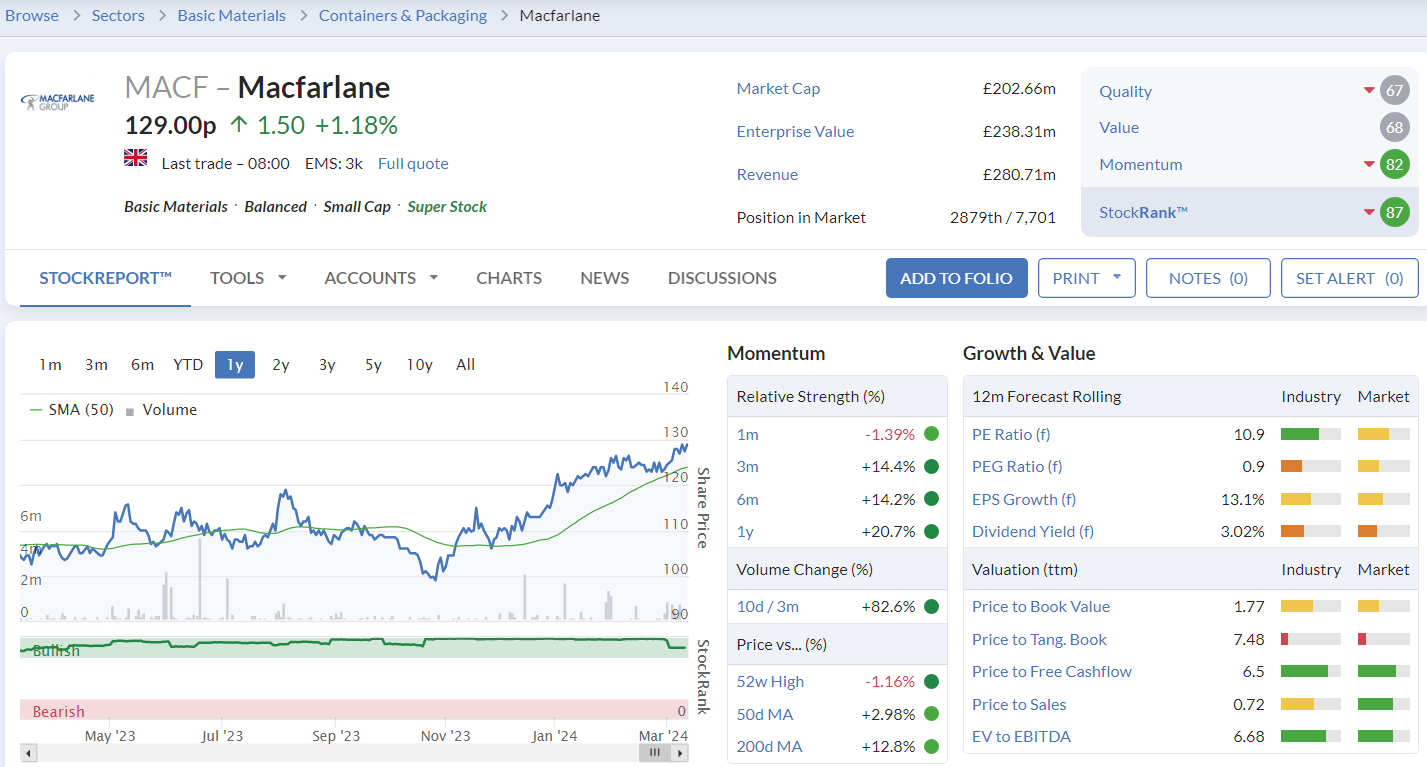Image resolution: width=1427 pixels, height=767 pixels.
Task: Click the NOTES (0) button
Action: click(x=1208, y=278)
